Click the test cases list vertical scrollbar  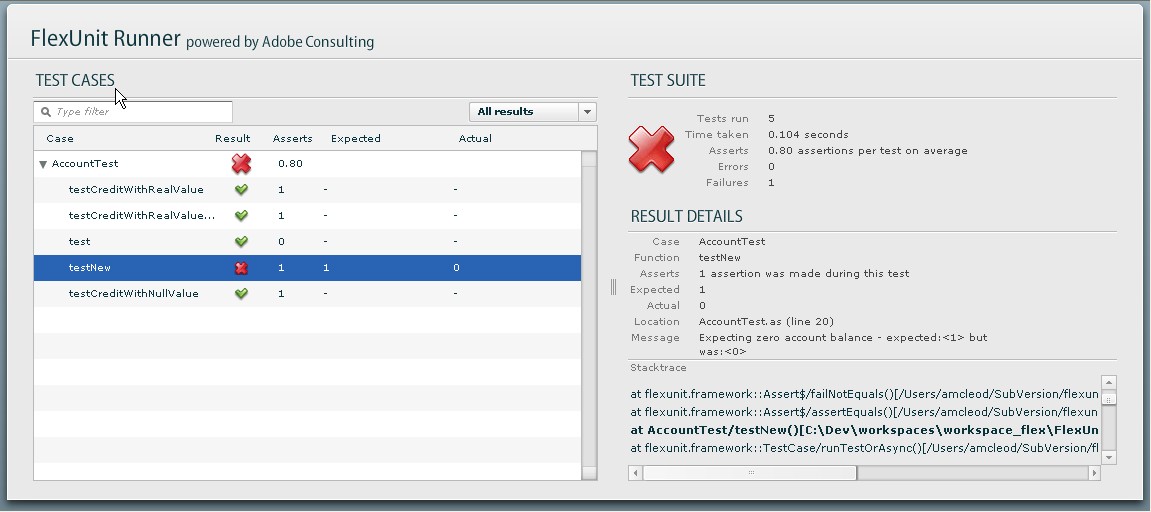tap(589, 316)
